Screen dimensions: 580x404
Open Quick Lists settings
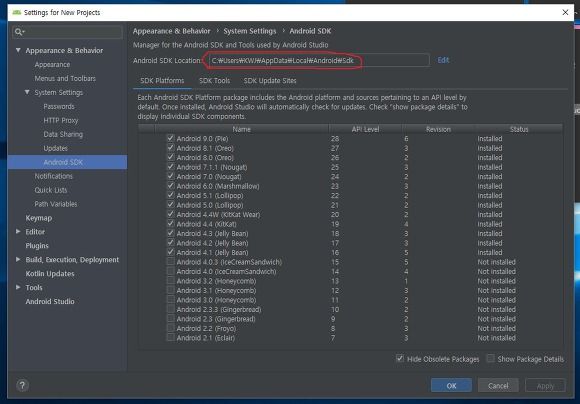tap(51, 190)
